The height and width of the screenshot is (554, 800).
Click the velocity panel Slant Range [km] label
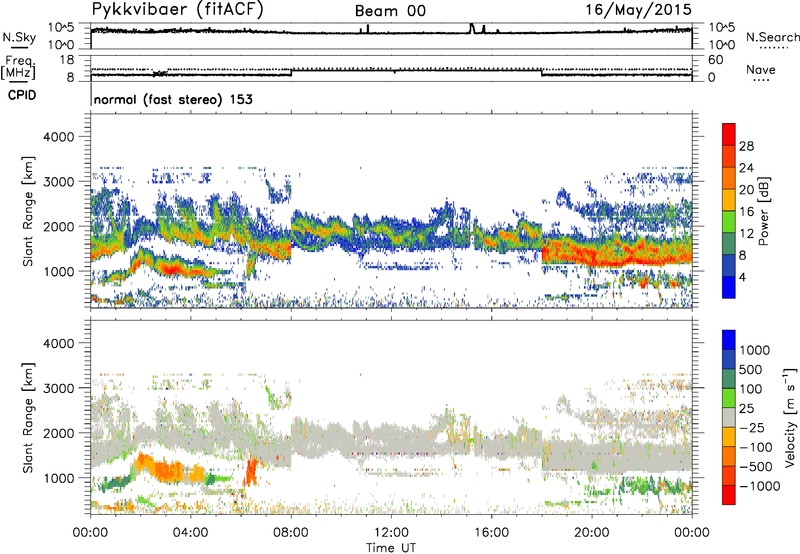click(28, 417)
